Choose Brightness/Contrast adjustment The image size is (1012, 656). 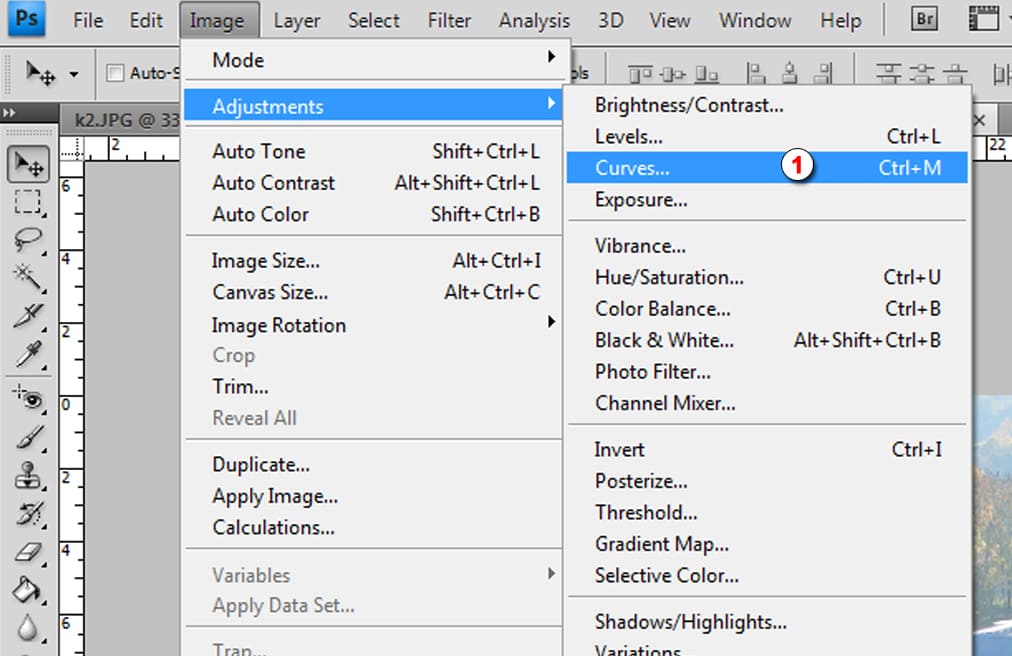coord(767,105)
